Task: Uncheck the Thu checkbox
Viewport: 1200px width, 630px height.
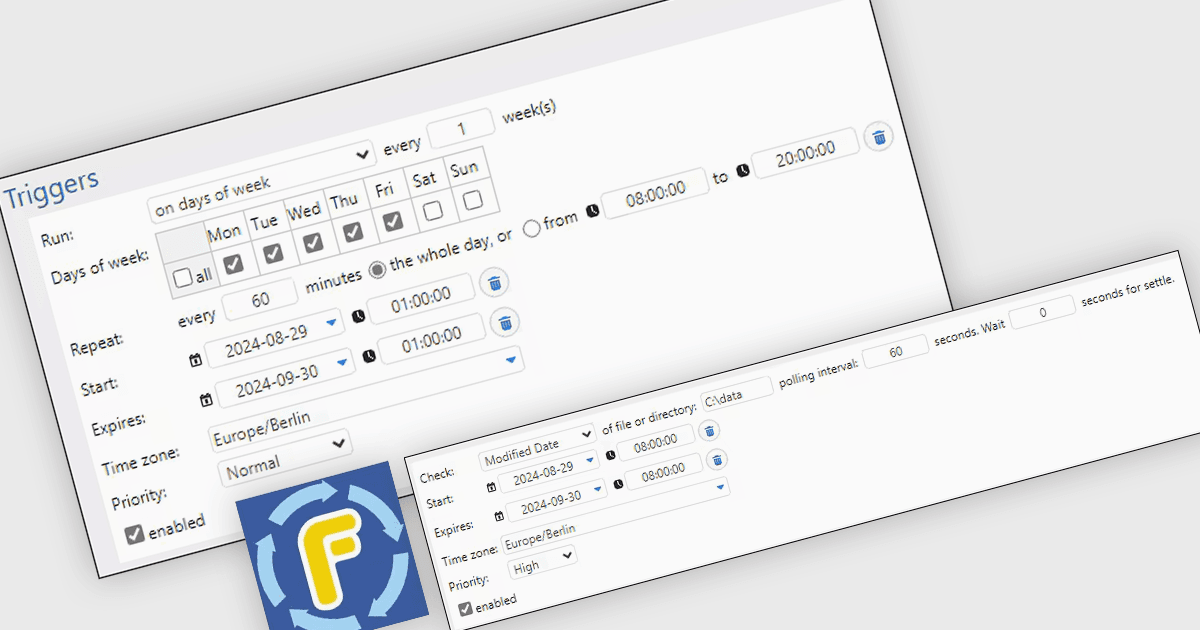Action: [353, 232]
